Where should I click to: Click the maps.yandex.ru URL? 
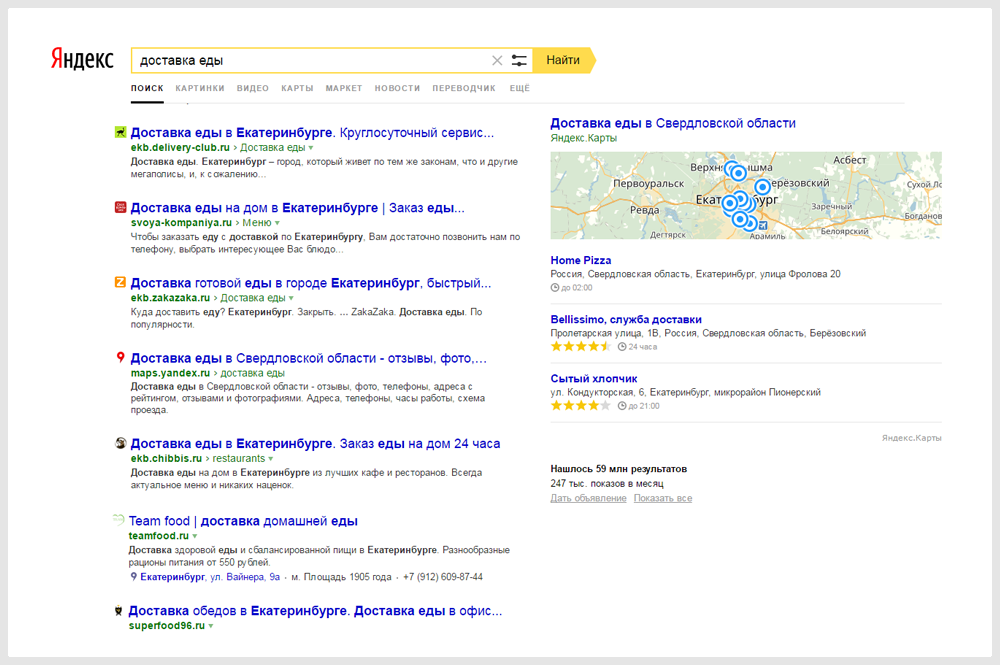coord(170,373)
